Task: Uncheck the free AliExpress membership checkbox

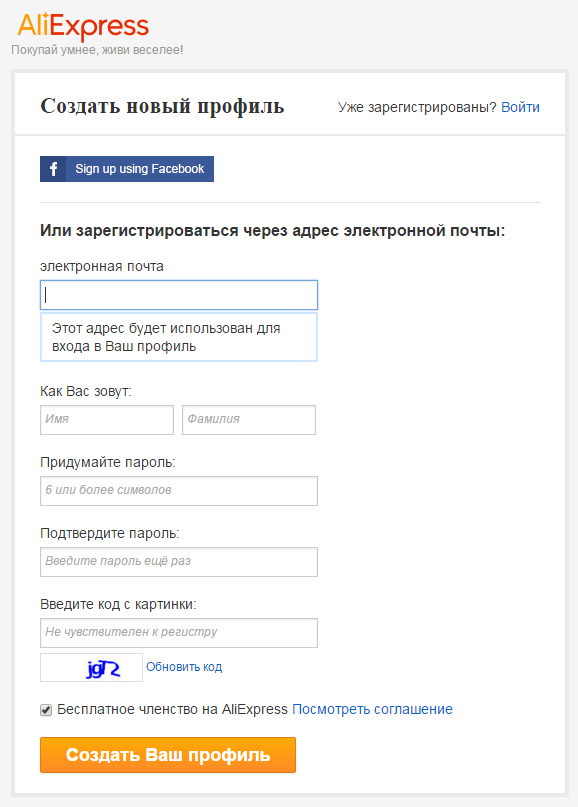Action: pos(46,710)
